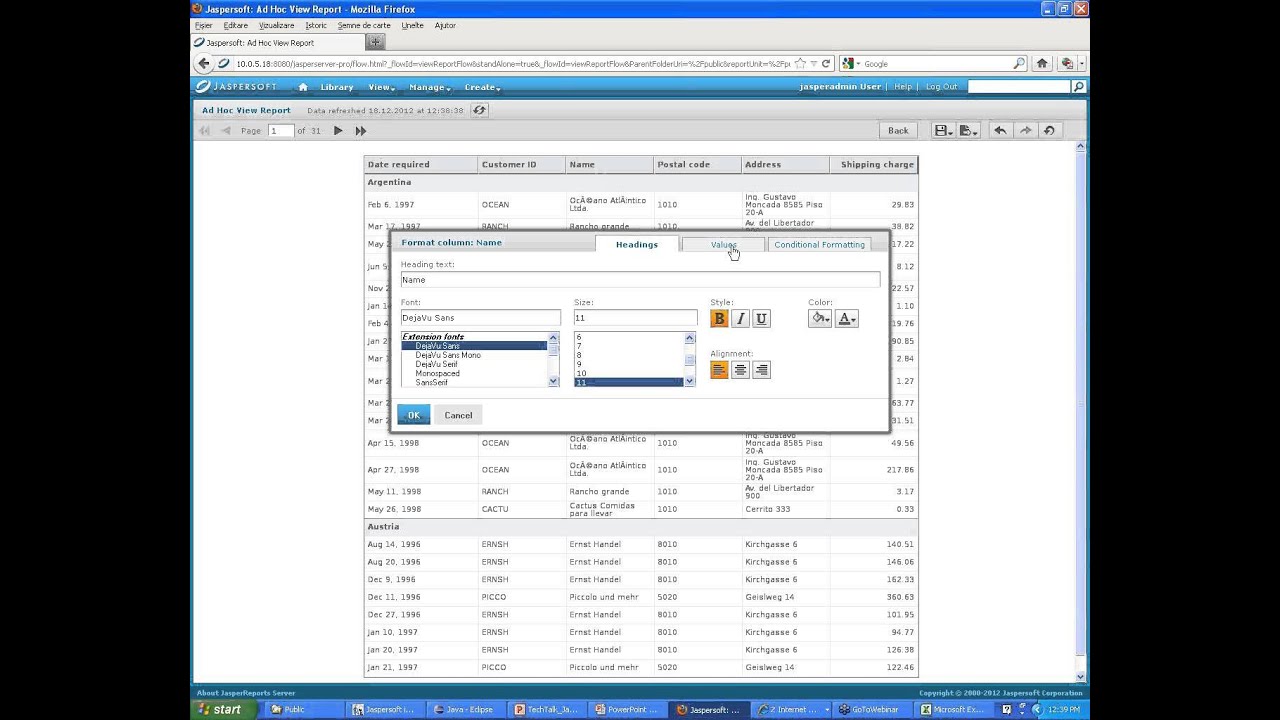Choose size 8 in size list
Viewport: 1280px width, 720px height.
click(579, 355)
